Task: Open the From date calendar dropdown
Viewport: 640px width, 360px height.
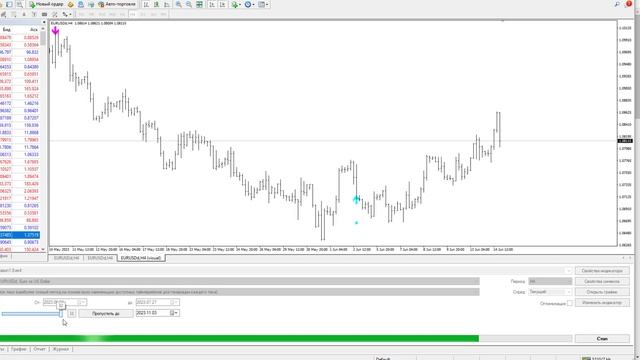Action: (82, 302)
